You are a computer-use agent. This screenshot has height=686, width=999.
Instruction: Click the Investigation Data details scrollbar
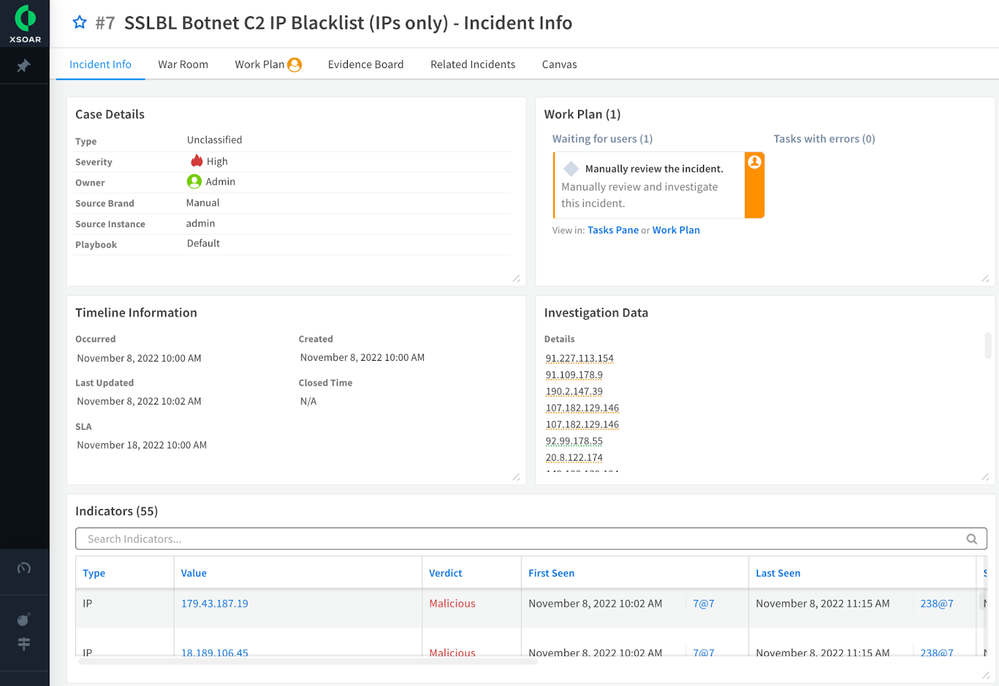(988, 345)
